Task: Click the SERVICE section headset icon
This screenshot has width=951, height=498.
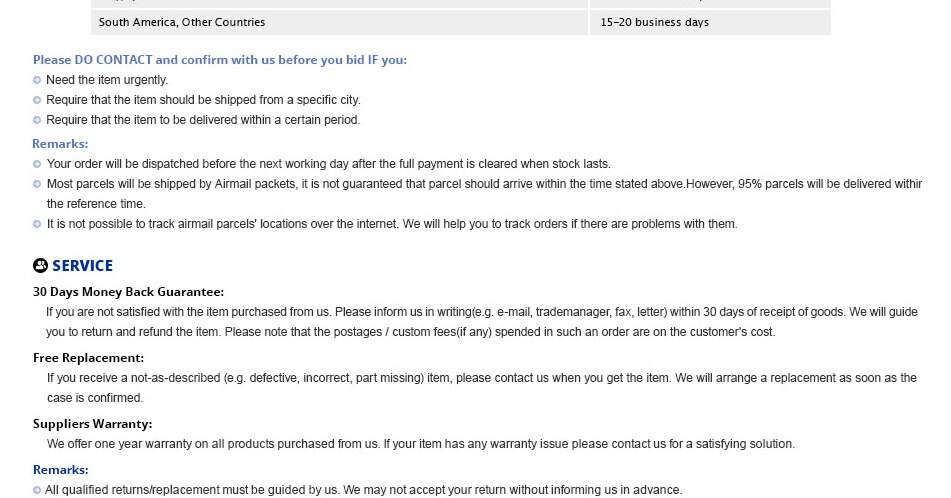Action: (40, 265)
